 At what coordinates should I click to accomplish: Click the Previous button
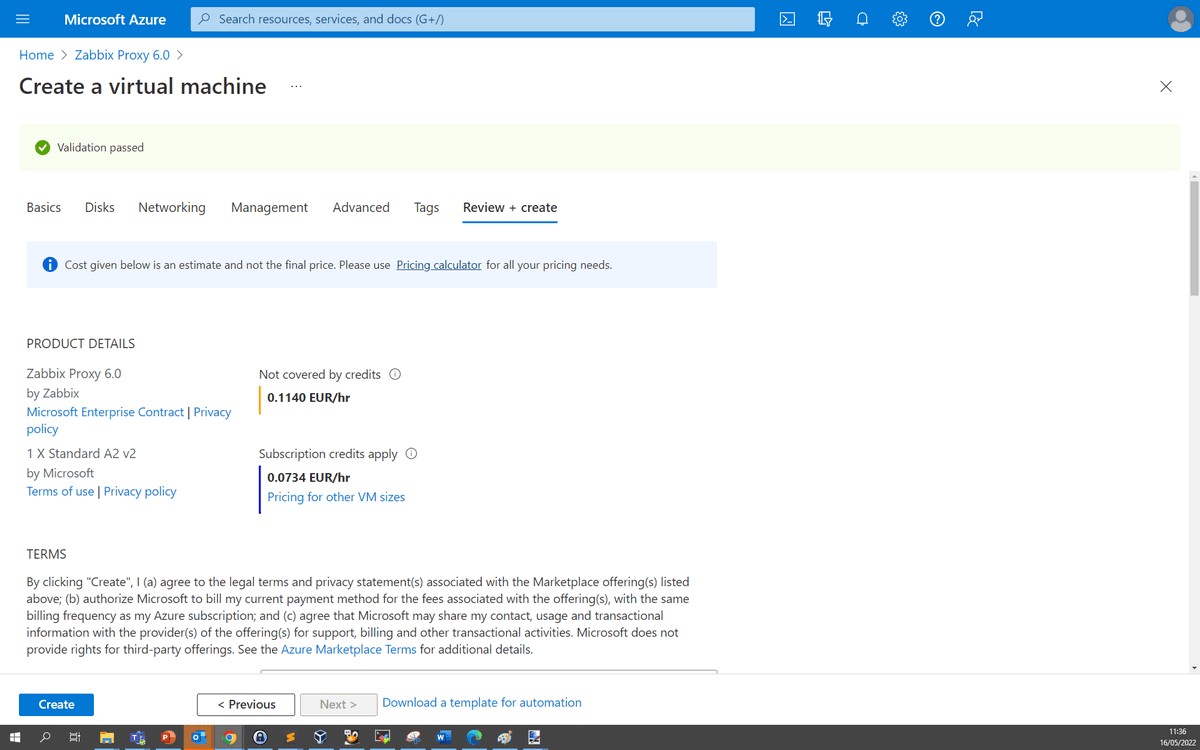pyautogui.click(x=246, y=704)
